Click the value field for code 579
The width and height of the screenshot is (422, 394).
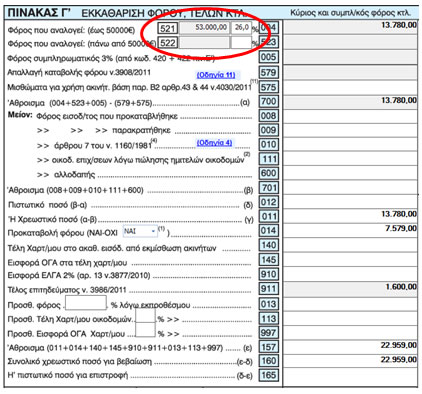coord(350,72)
